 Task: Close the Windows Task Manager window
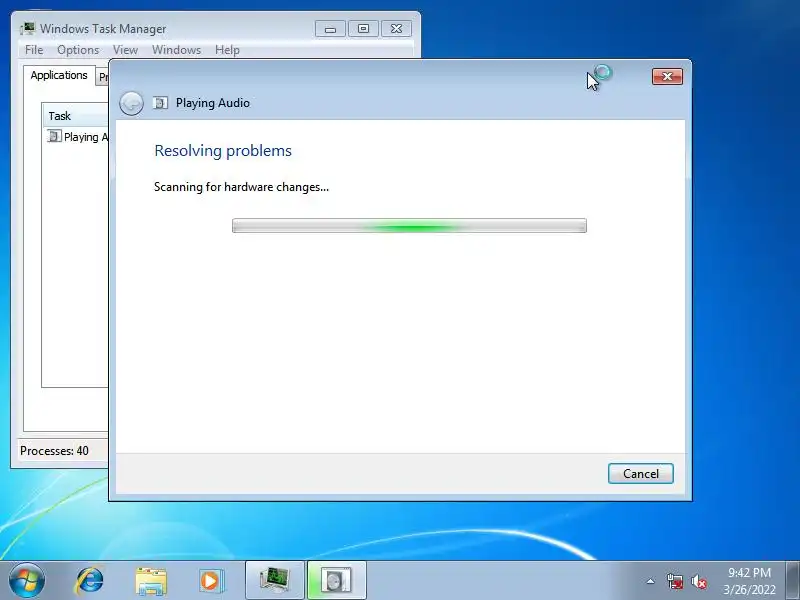396,29
